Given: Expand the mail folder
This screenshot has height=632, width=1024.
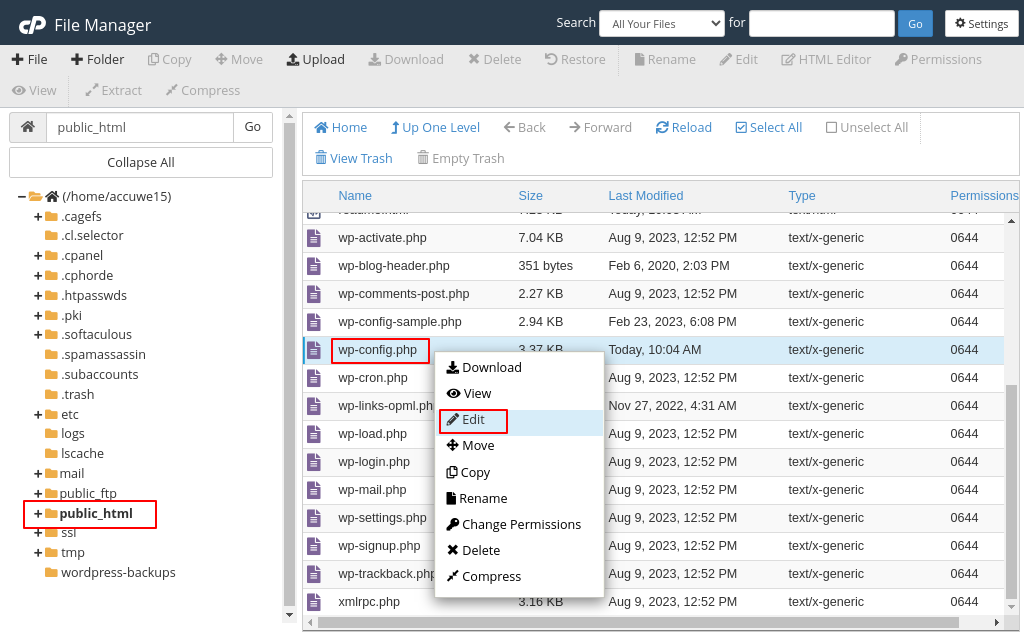Looking at the screenshot, I should (38, 474).
